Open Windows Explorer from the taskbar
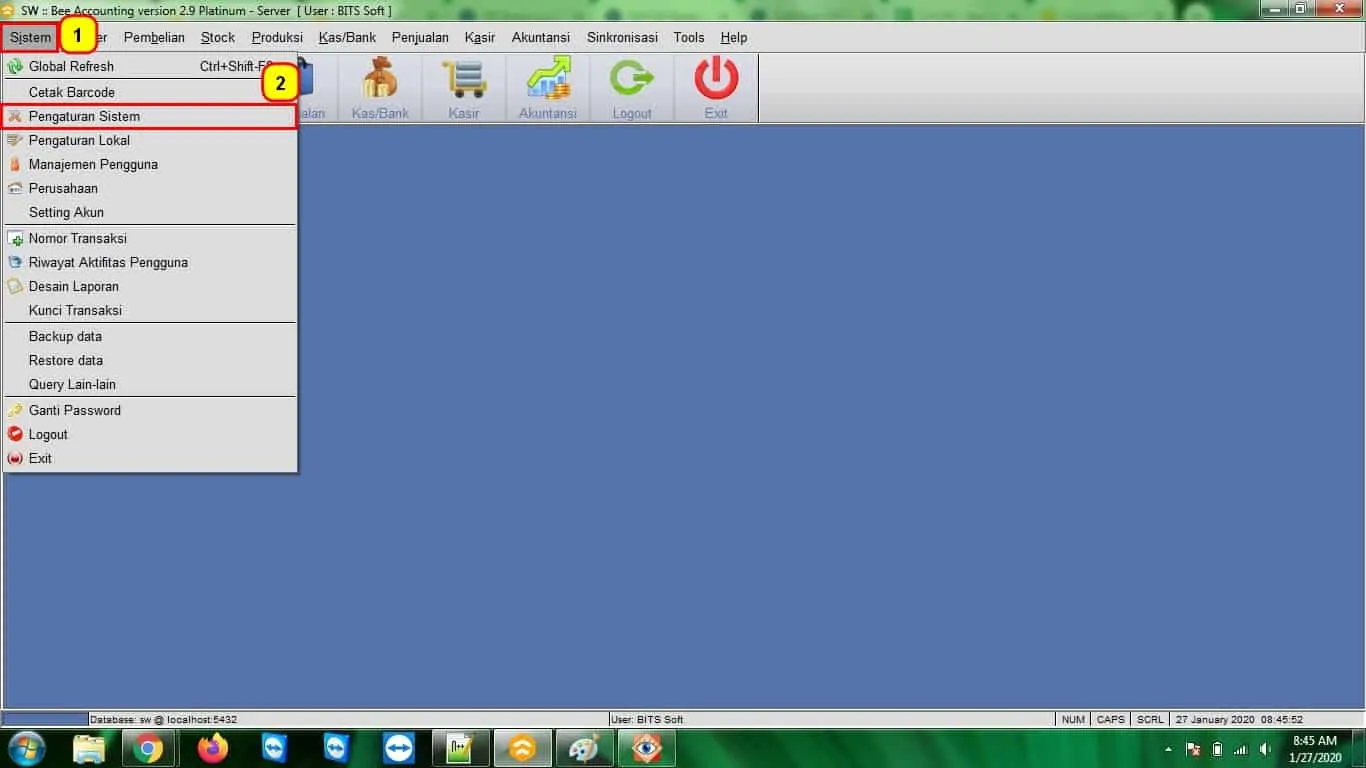Viewport: 1366px width, 768px height. pos(90,748)
